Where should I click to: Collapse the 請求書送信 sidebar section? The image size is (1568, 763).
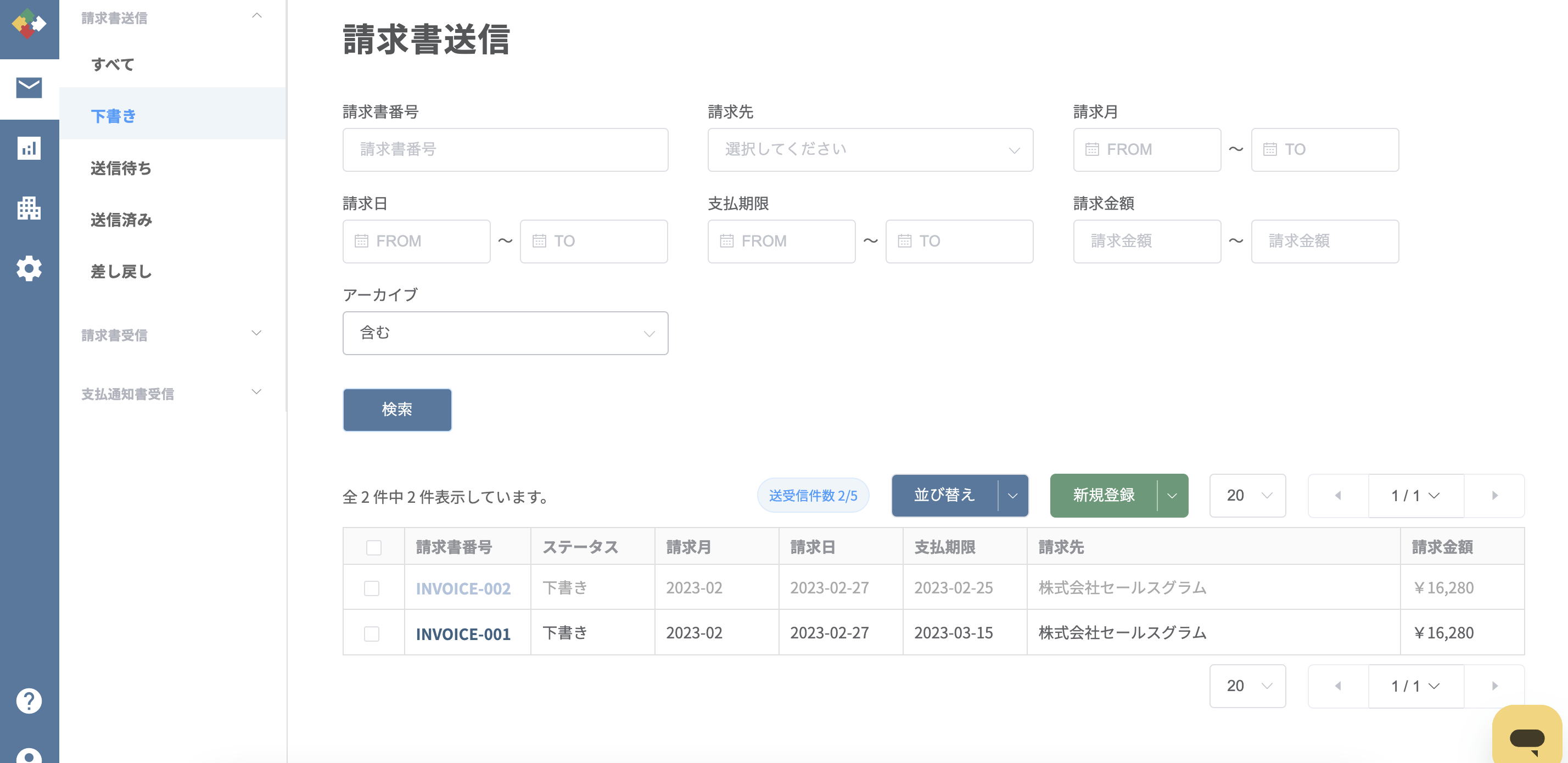pos(257,16)
